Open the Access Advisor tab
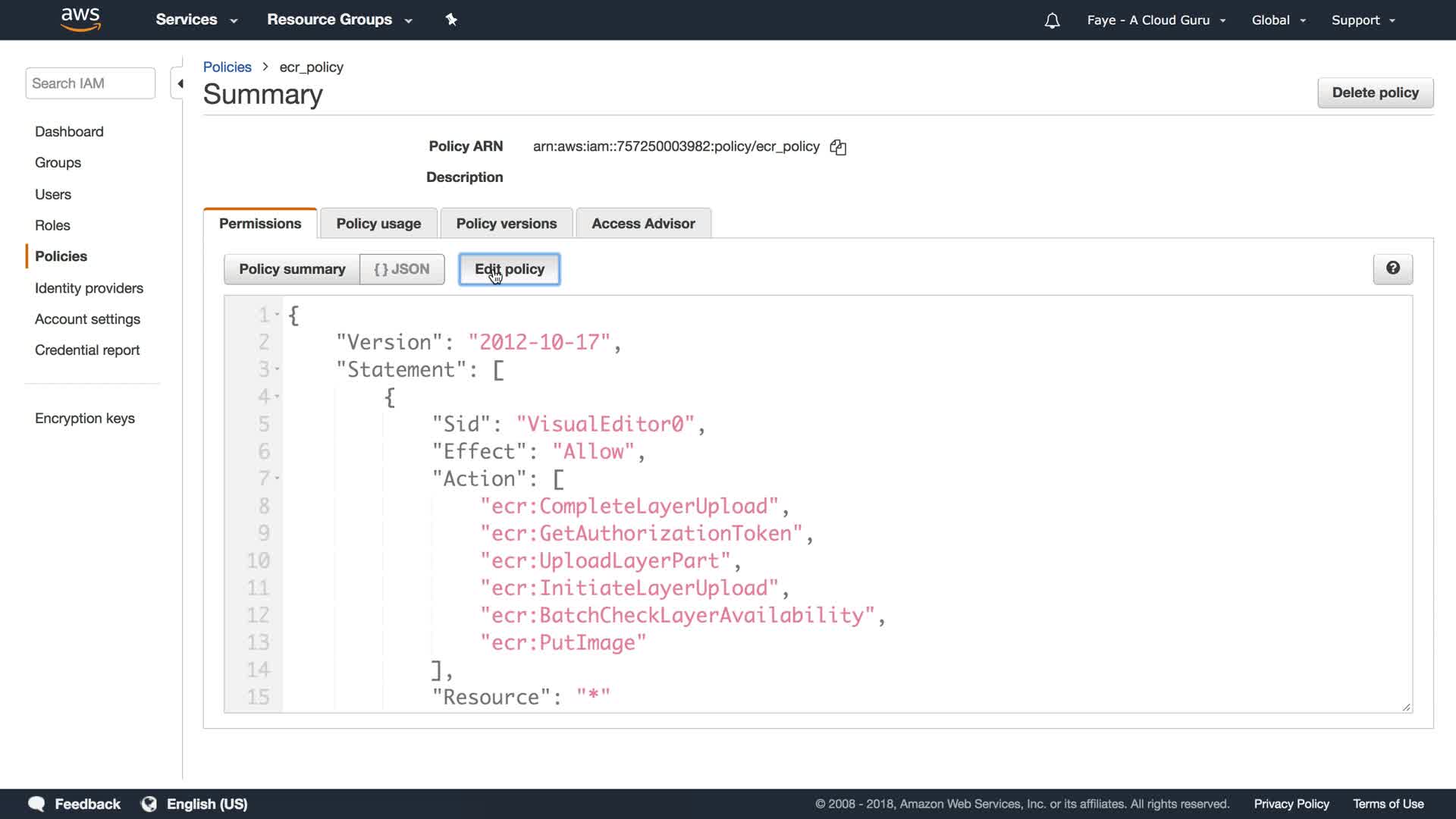The image size is (1456, 819). click(x=643, y=224)
